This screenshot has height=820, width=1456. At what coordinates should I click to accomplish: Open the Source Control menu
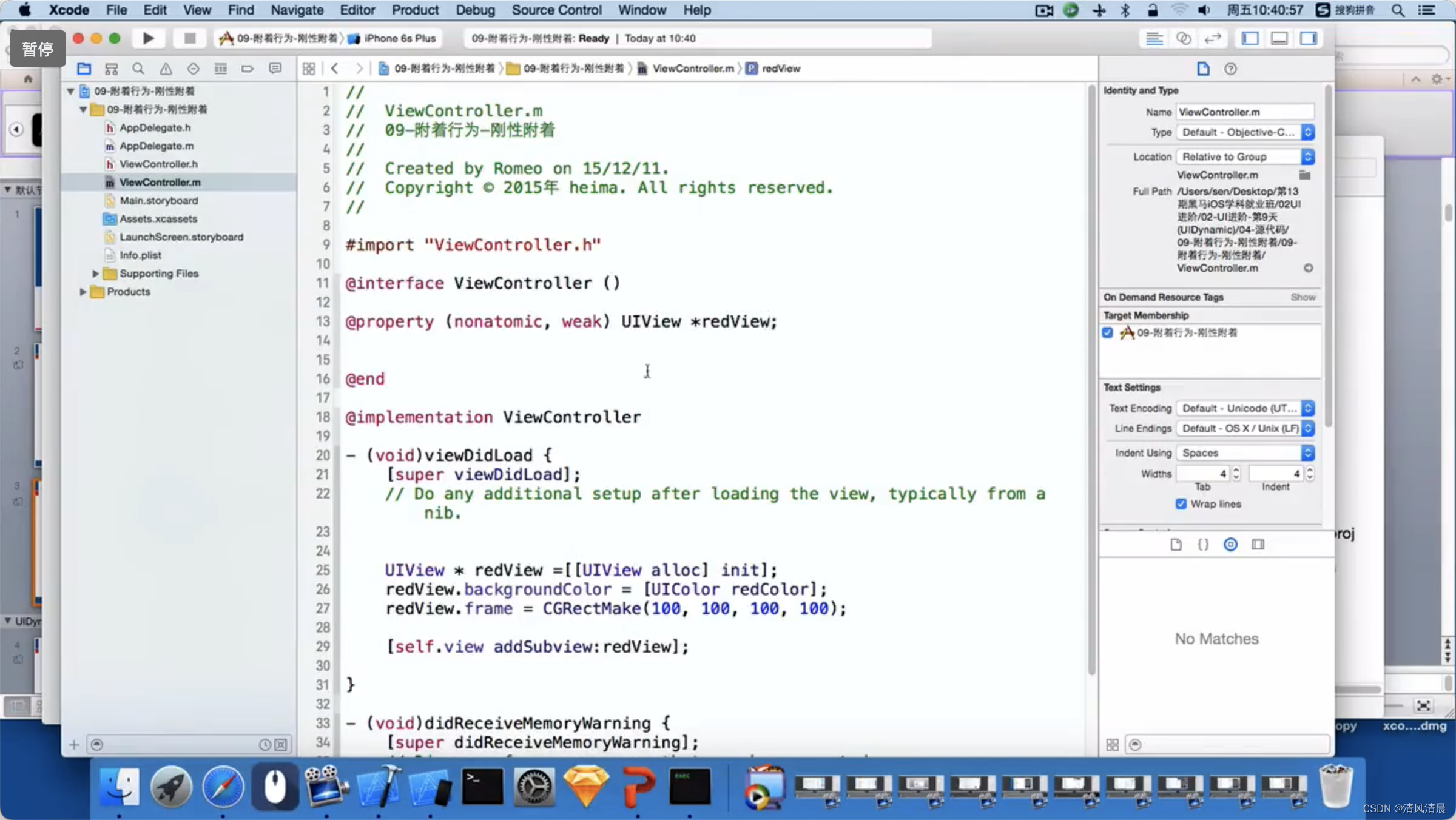point(556,10)
